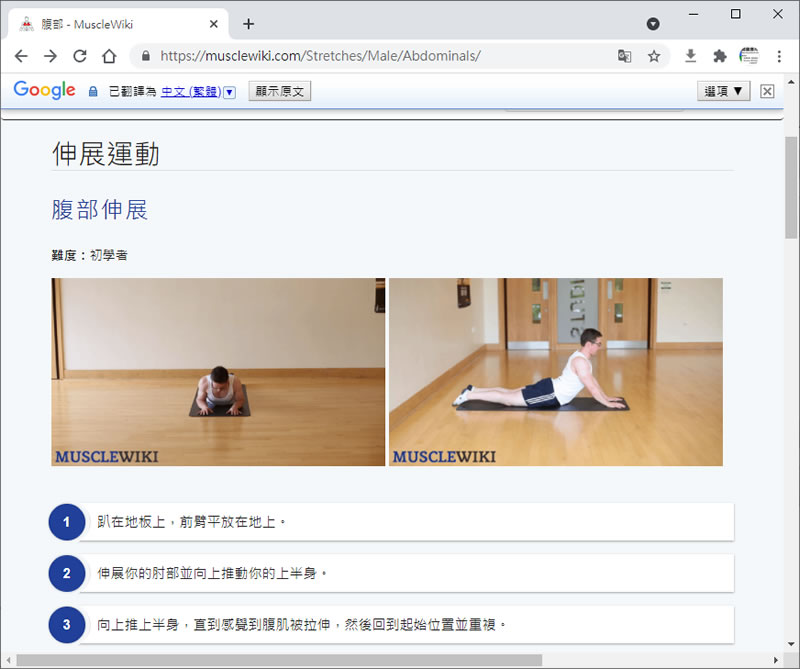Click step 1 number circle

67,522
